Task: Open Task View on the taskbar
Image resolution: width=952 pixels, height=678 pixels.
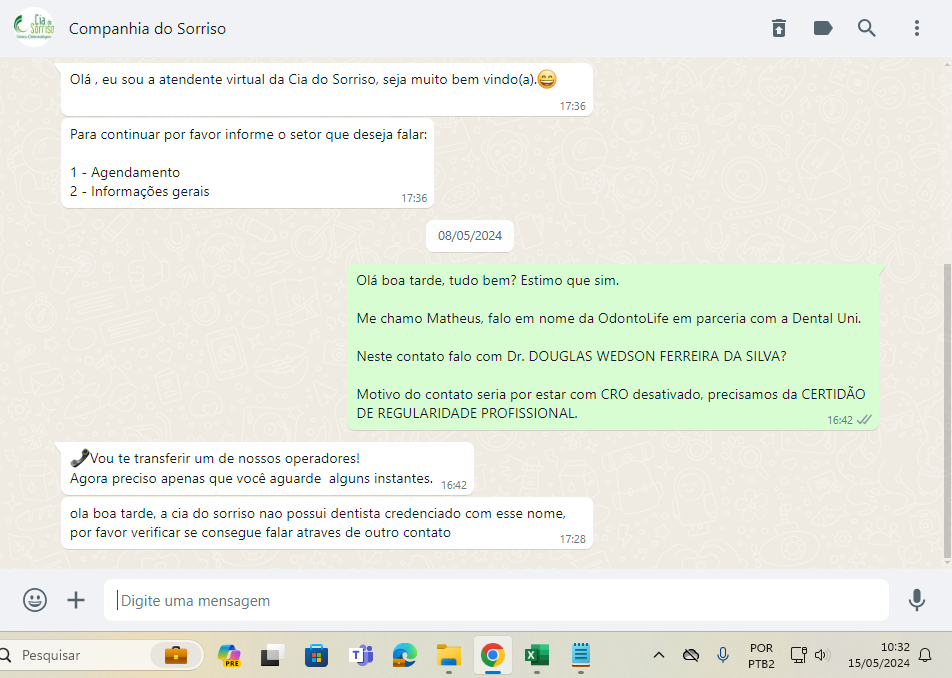Action: point(273,655)
